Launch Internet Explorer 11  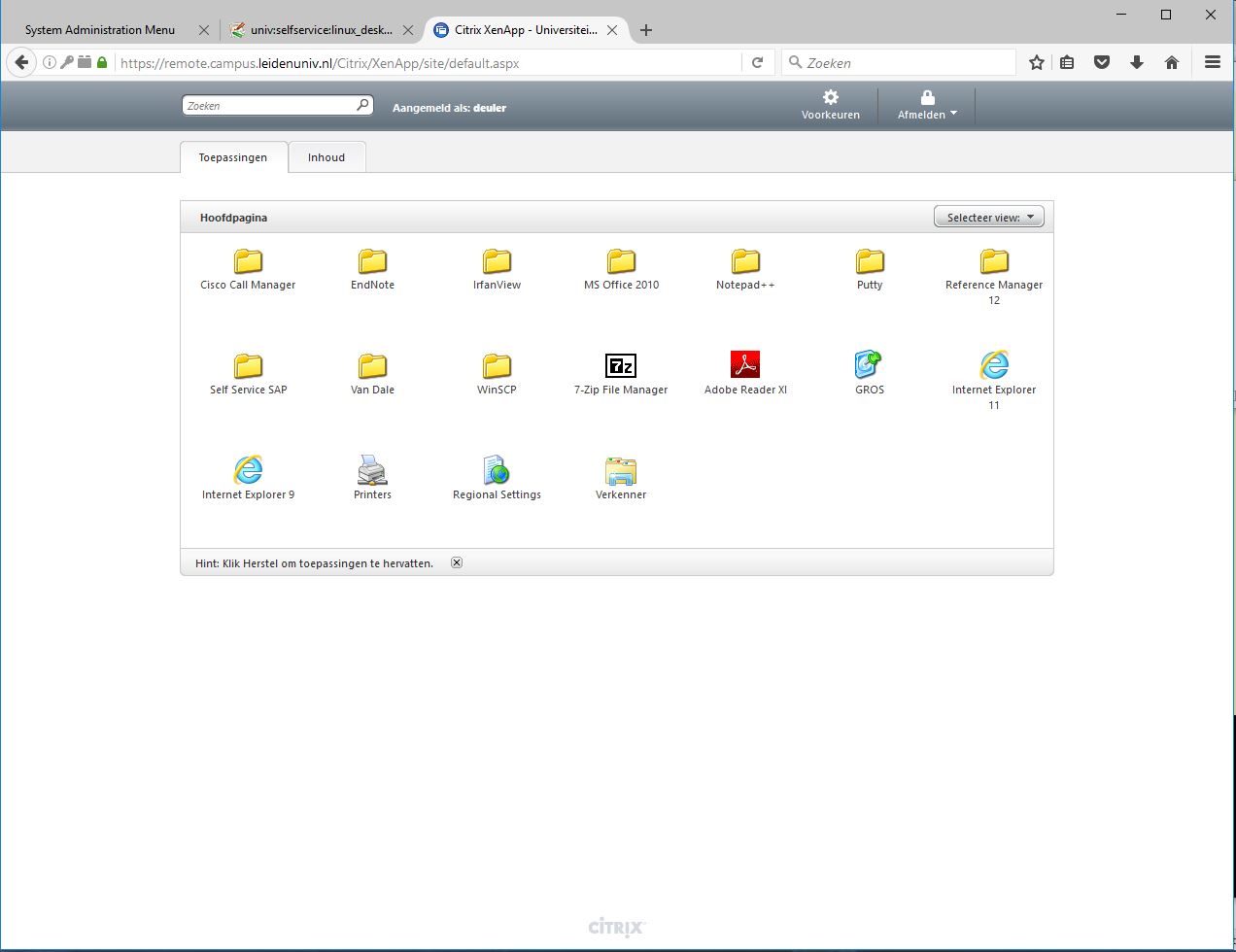993,366
